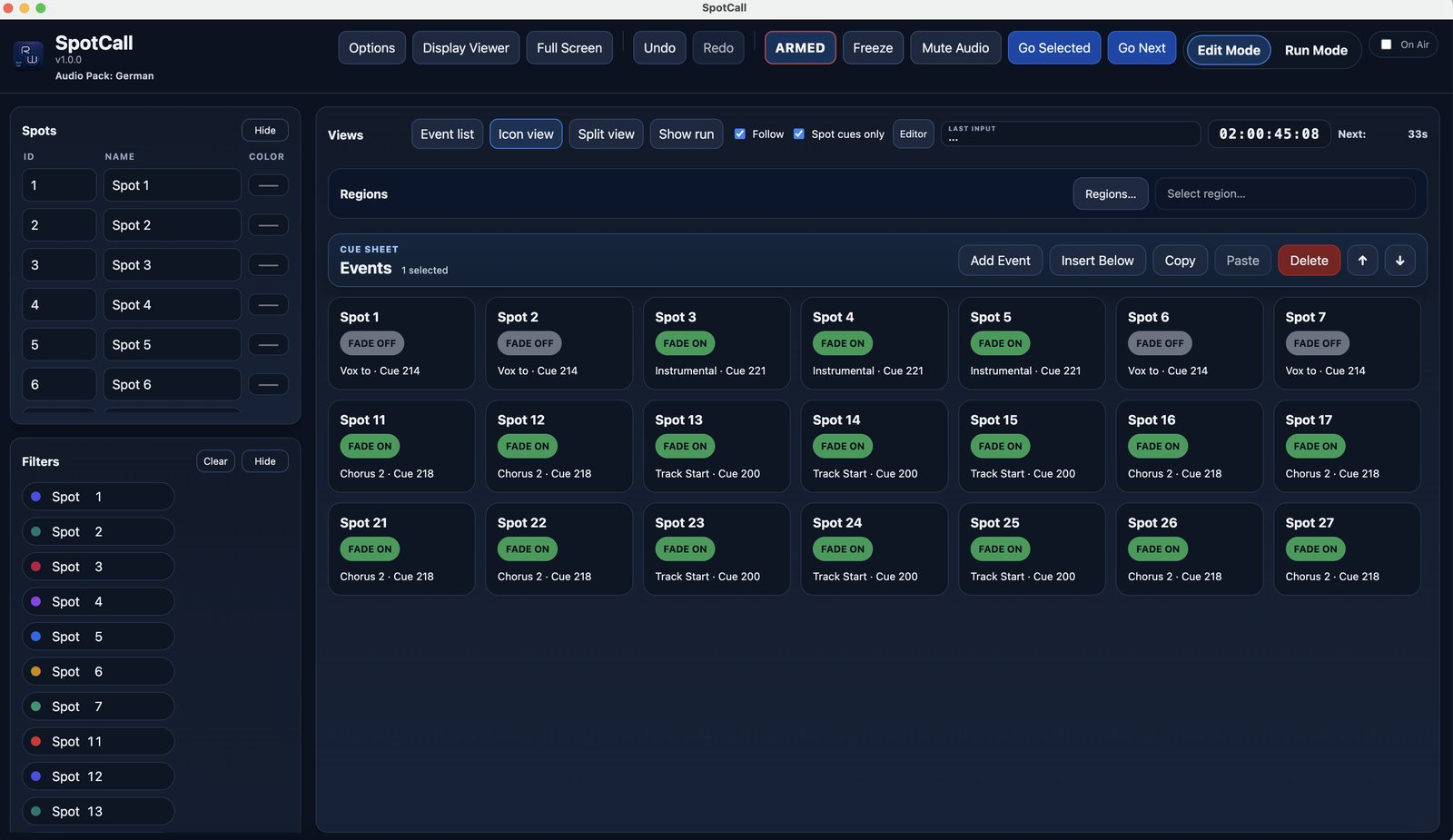The image size is (1453, 840).
Task: Change the color of Spot 2 row
Action: 268,225
